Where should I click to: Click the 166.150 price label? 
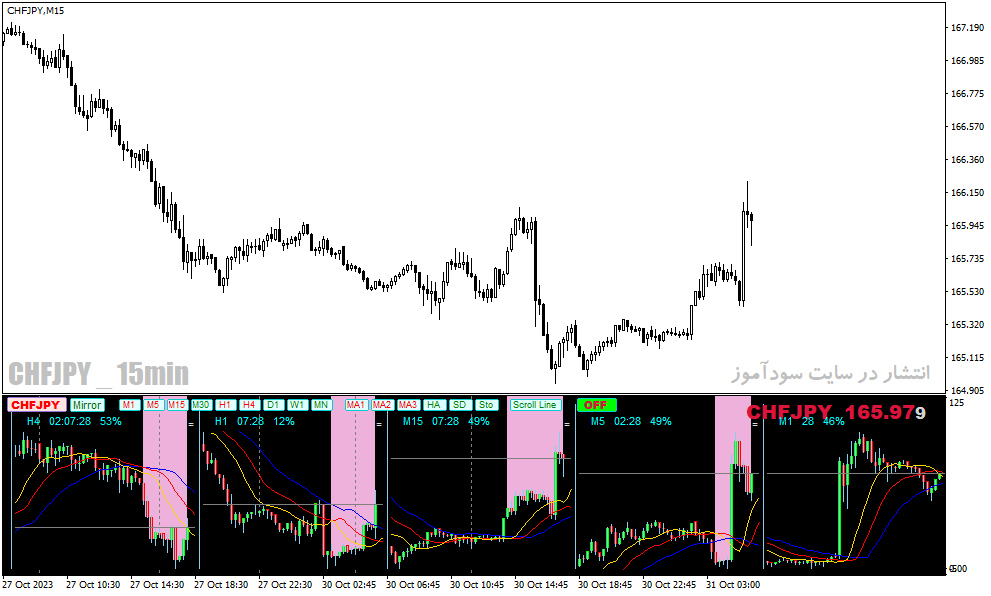coord(968,193)
